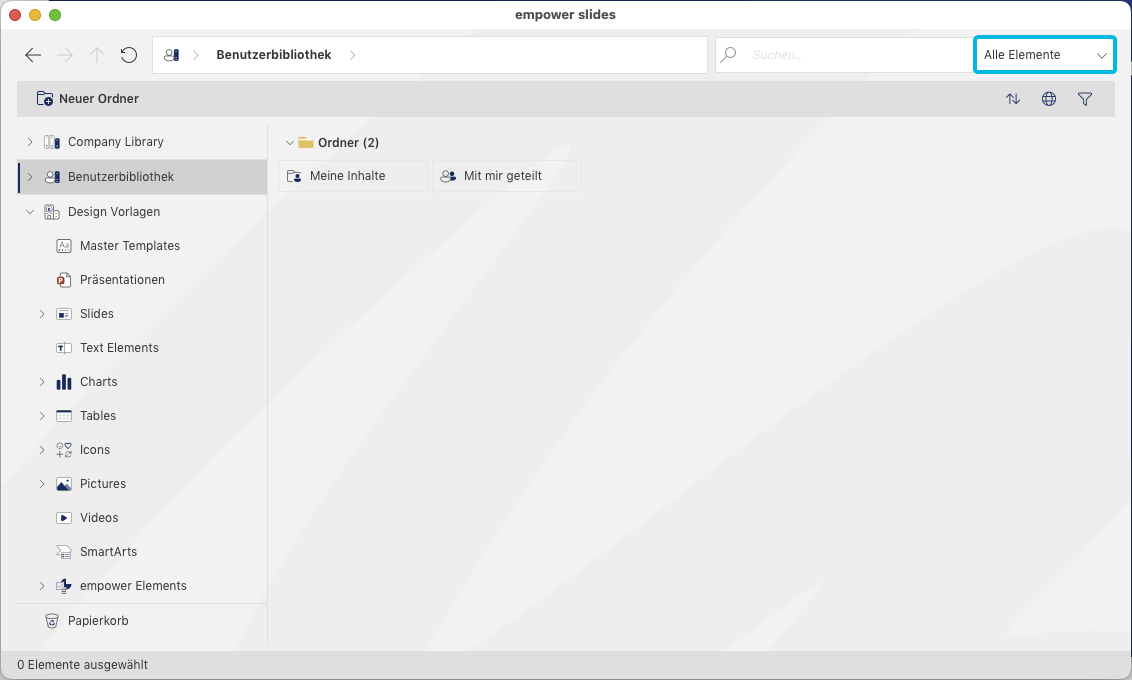The image size is (1132, 680).
Task: Expand the Benutzerbibliothek tree node
Action: tap(30, 177)
